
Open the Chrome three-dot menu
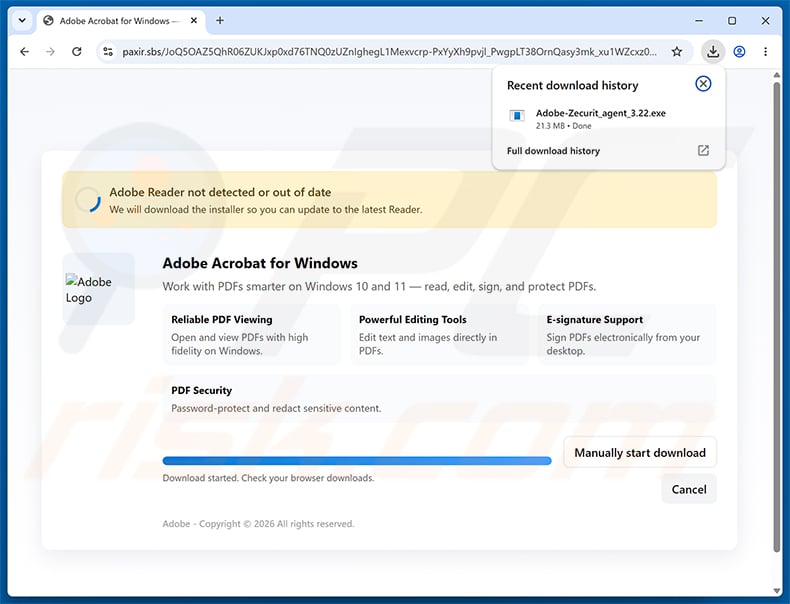(765, 51)
